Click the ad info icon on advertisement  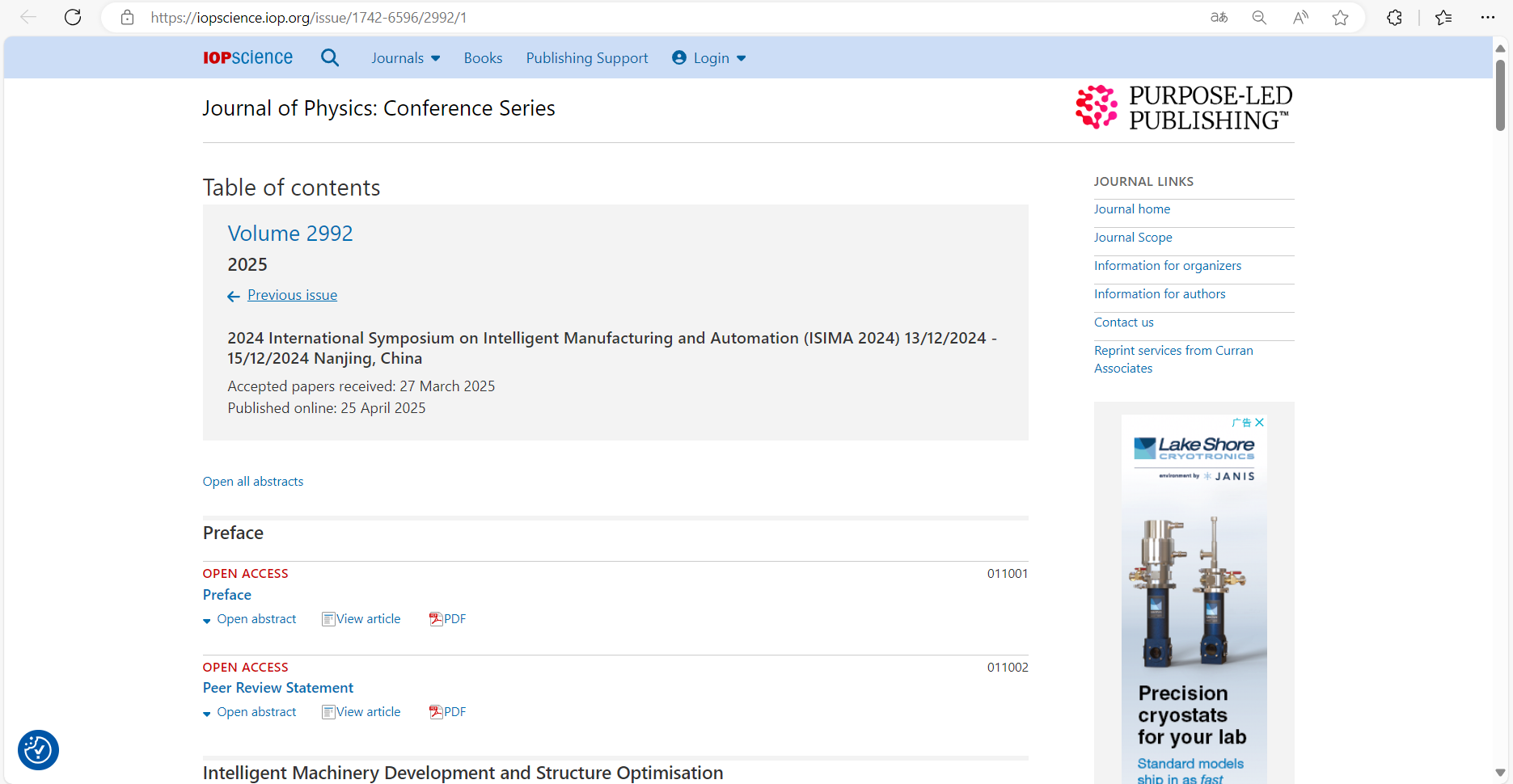[x=1241, y=423]
